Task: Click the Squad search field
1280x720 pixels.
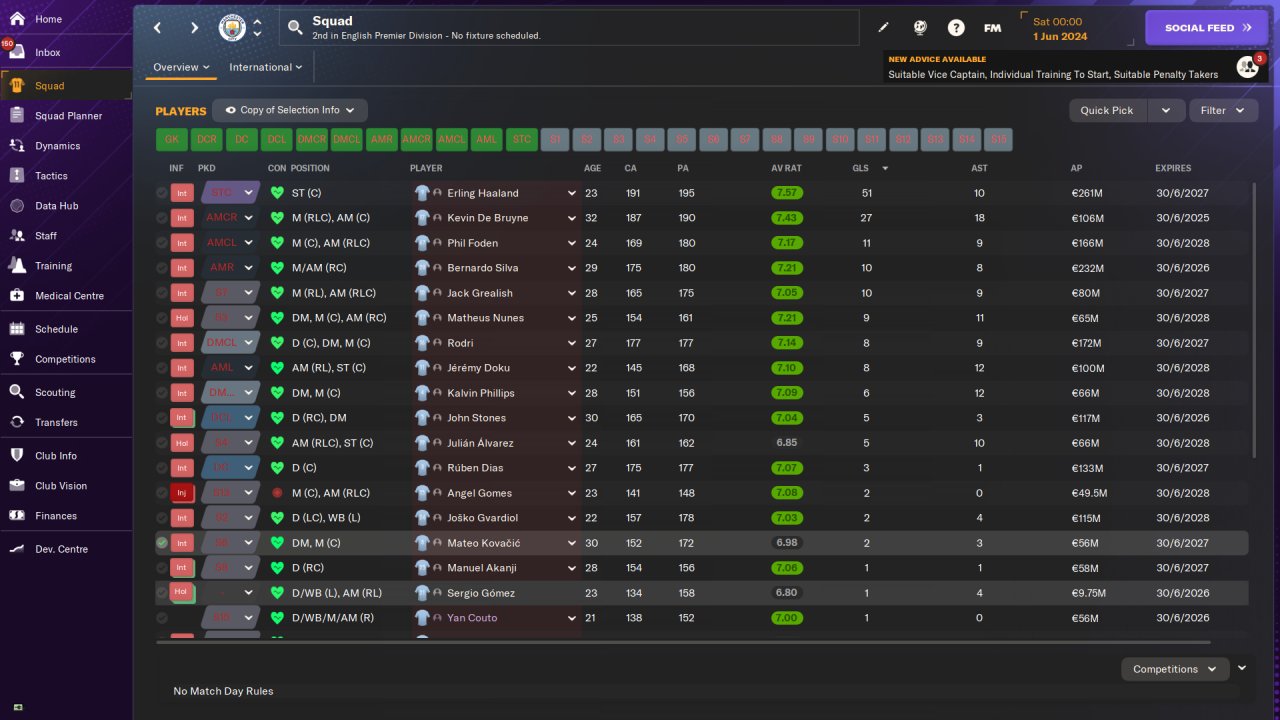Action: [569, 28]
